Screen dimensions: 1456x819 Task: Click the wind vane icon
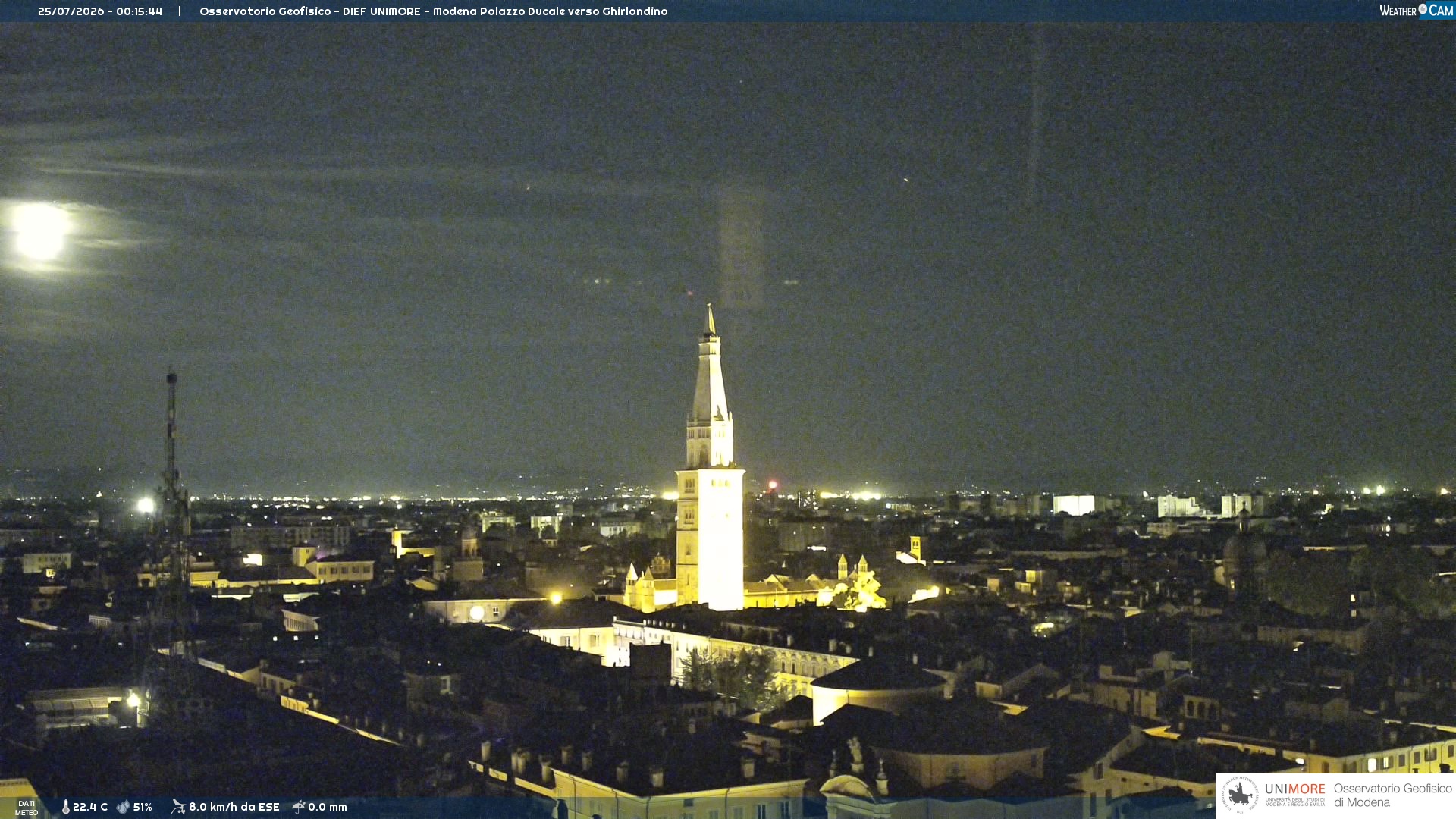178,807
